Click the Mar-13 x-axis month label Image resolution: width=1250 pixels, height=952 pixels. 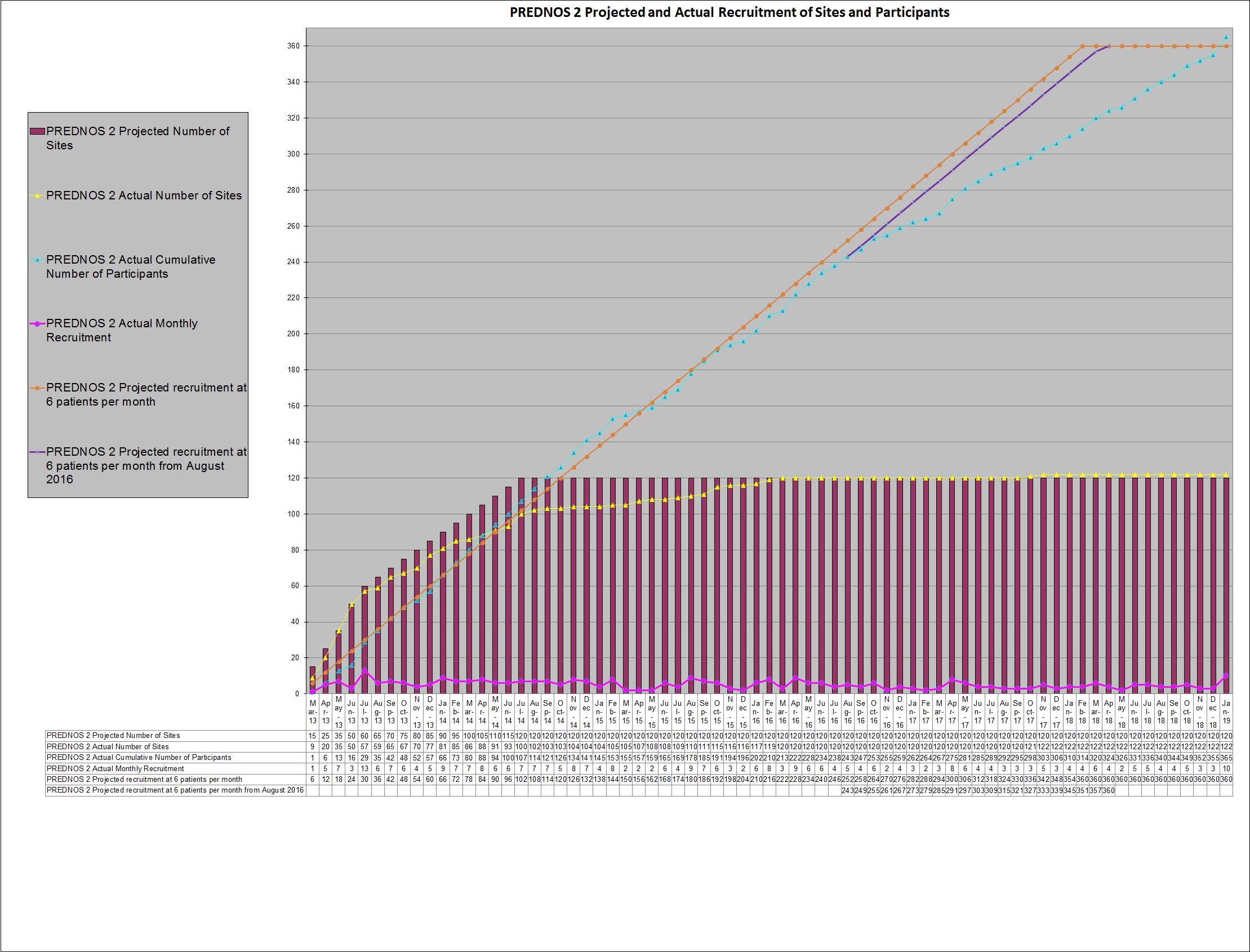[312, 712]
